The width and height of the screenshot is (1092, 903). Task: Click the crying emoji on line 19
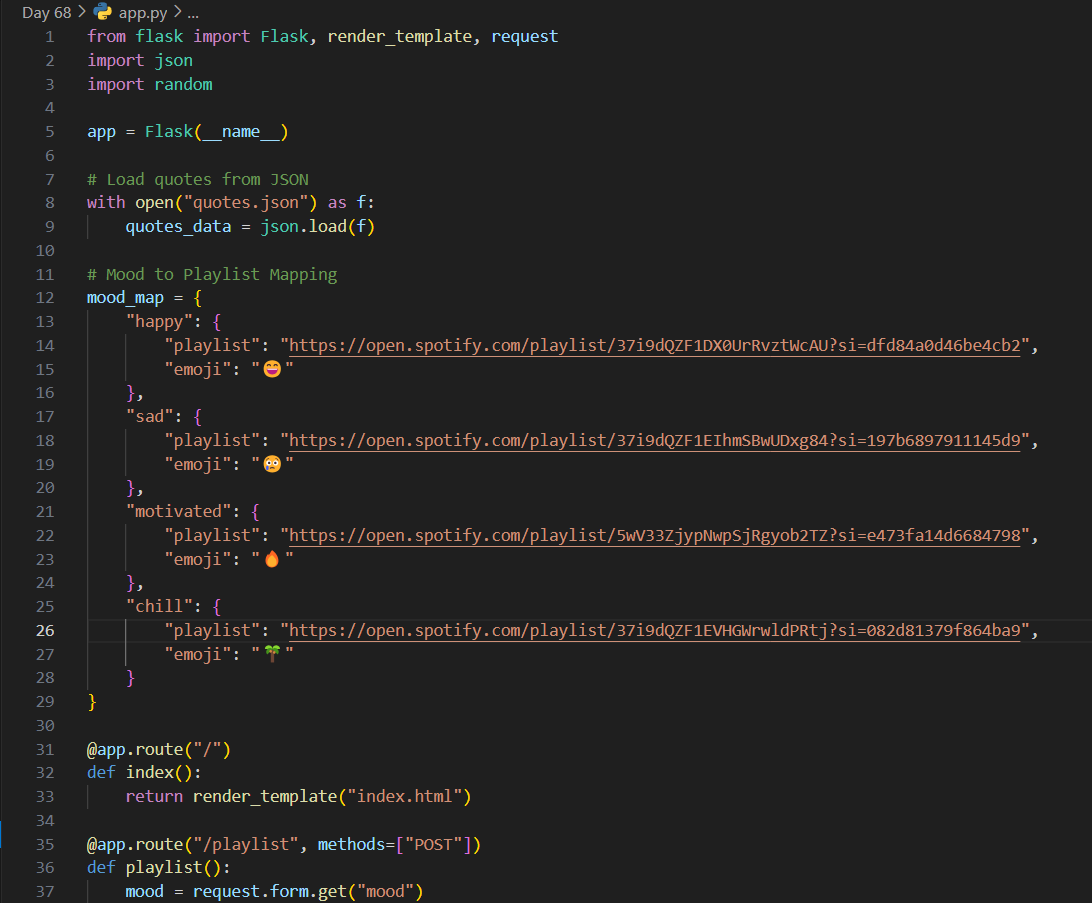[x=272, y=464]
